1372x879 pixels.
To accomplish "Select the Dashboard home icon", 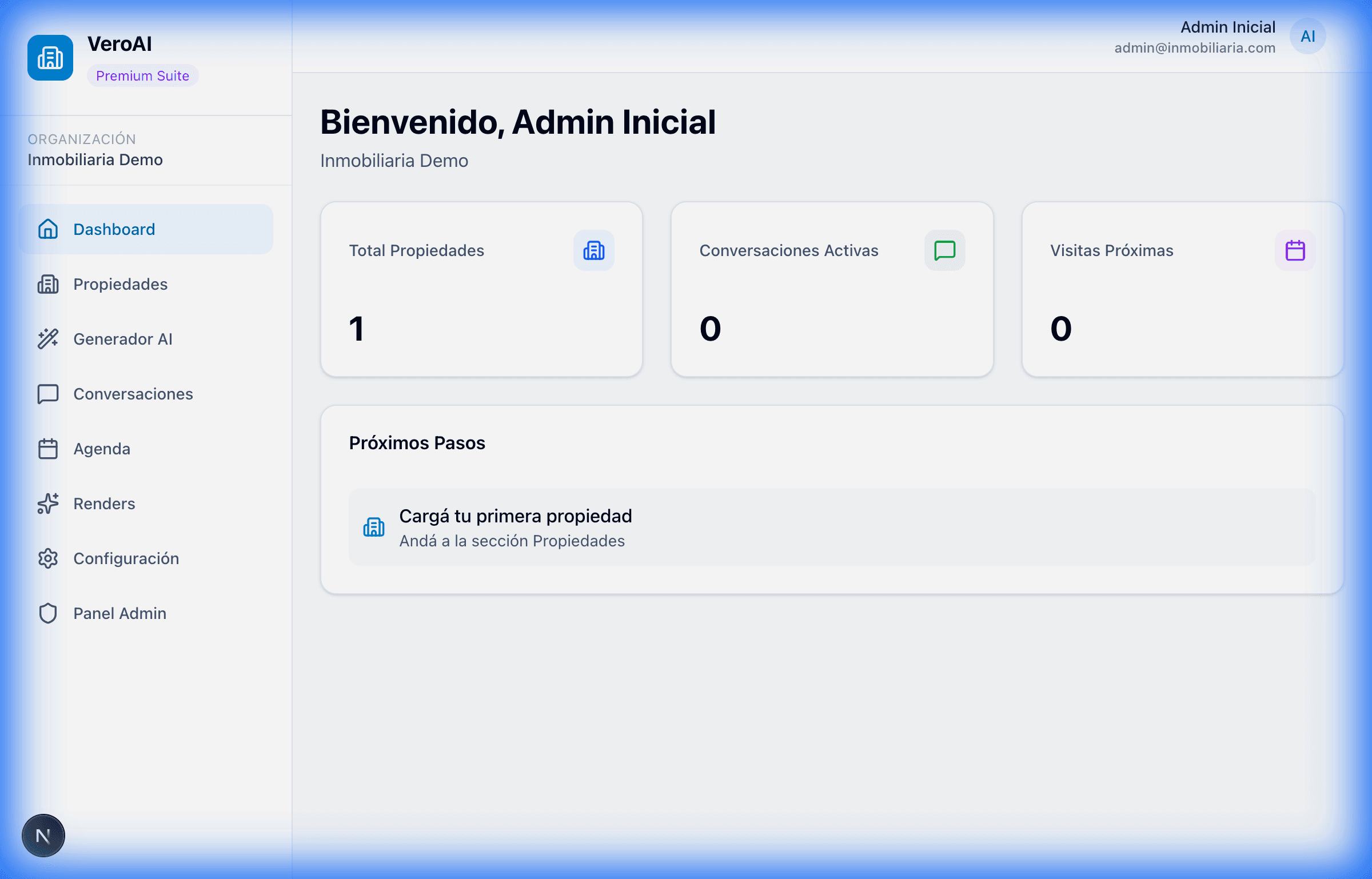I will click(x=47, y=229).
